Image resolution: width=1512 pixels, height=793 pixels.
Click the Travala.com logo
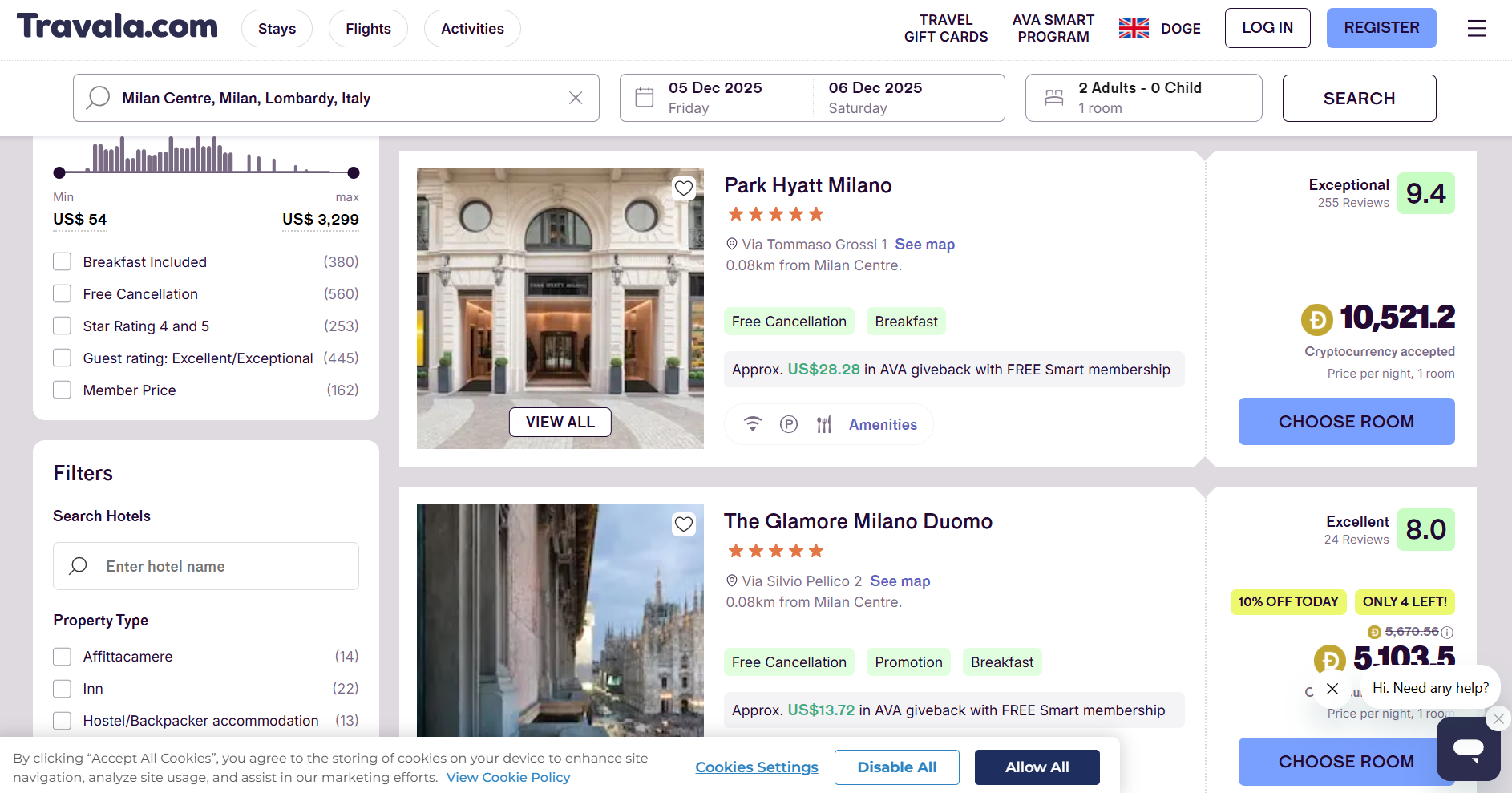(x=117, y=26)
